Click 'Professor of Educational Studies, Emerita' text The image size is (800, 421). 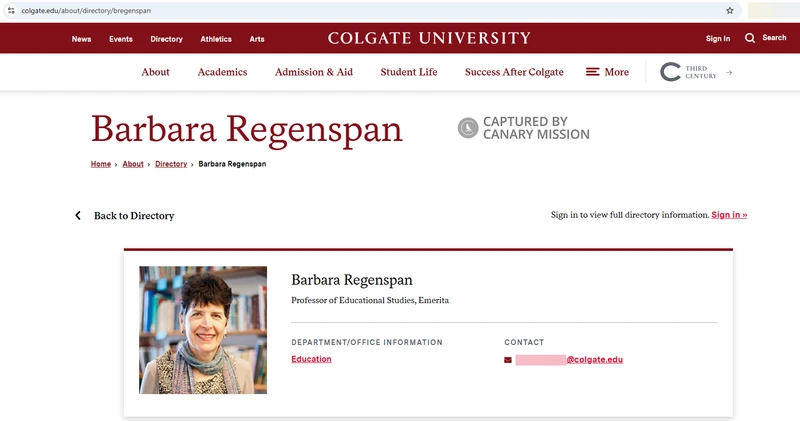tap(370, 300)
